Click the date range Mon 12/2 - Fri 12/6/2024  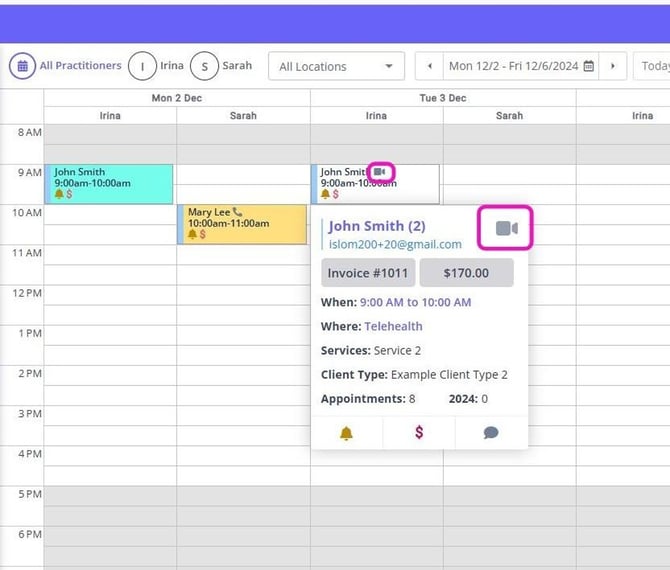click(513, 66)
